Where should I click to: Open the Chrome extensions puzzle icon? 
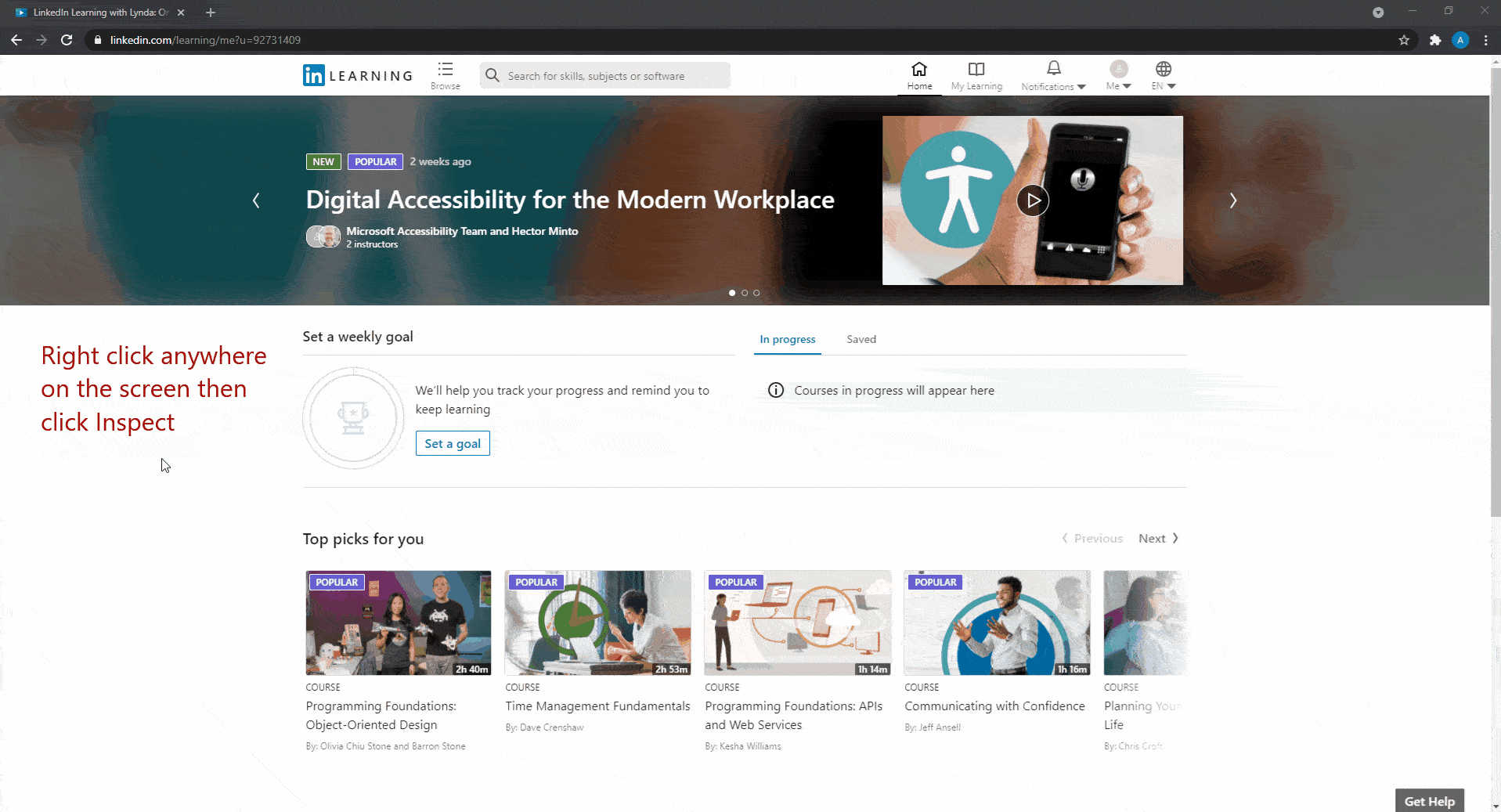[1434, 40]
